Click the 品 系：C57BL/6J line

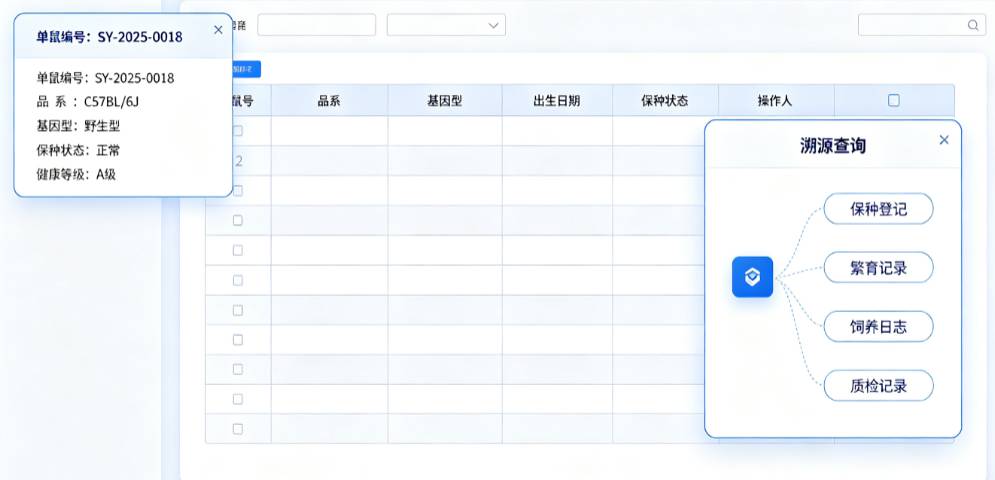coord(88,102)
